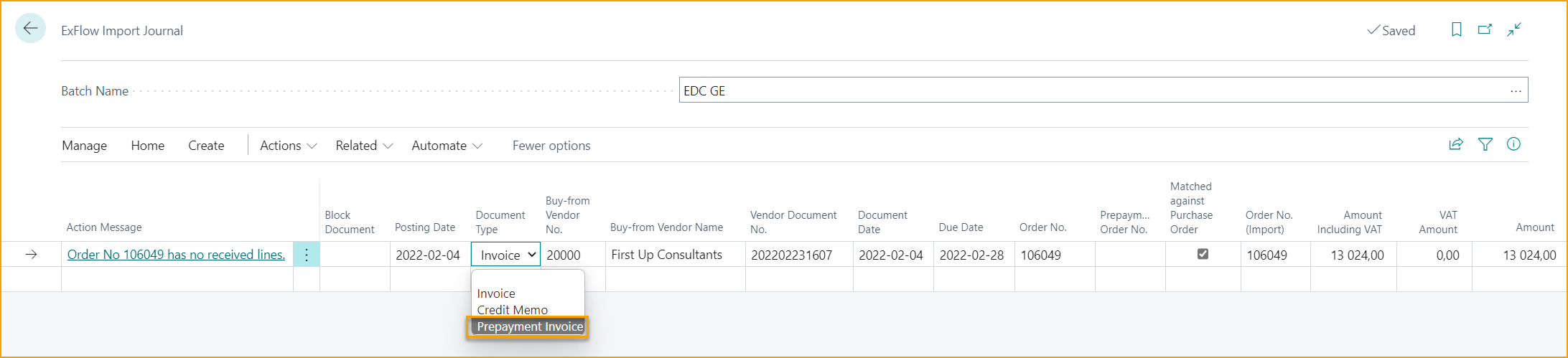1568x358 pixels.
Task: Show the information FactBox icon
Action: point(1513,144)
